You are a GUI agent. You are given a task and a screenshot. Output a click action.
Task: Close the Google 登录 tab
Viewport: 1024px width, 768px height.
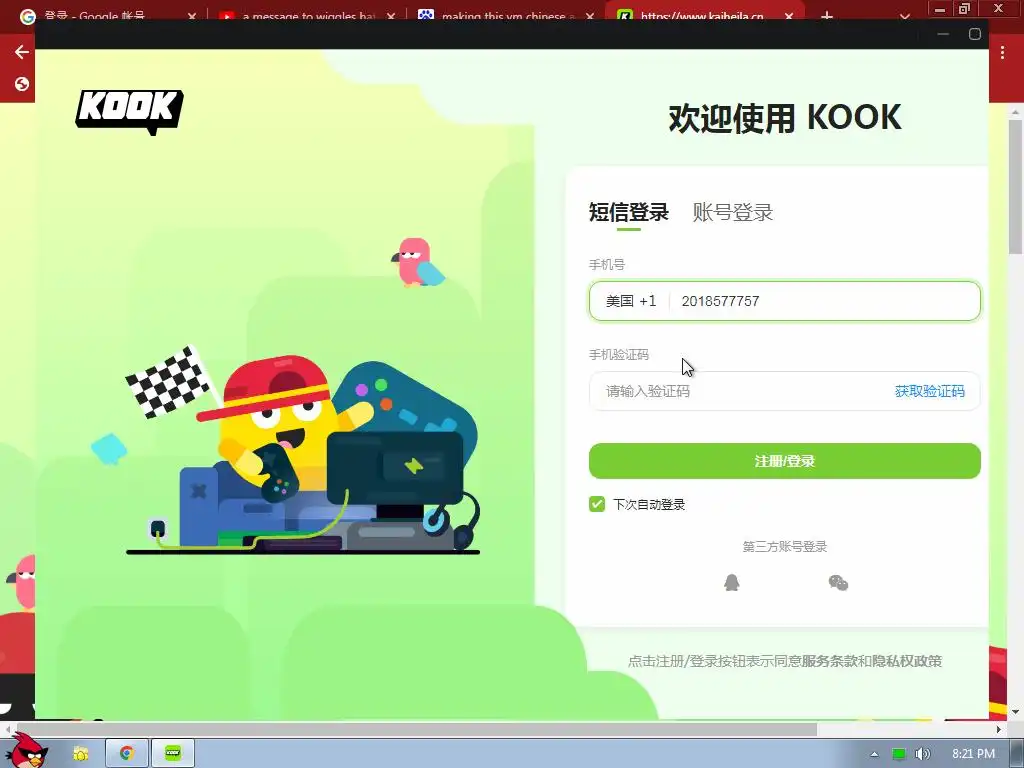[x=192, y=16]
